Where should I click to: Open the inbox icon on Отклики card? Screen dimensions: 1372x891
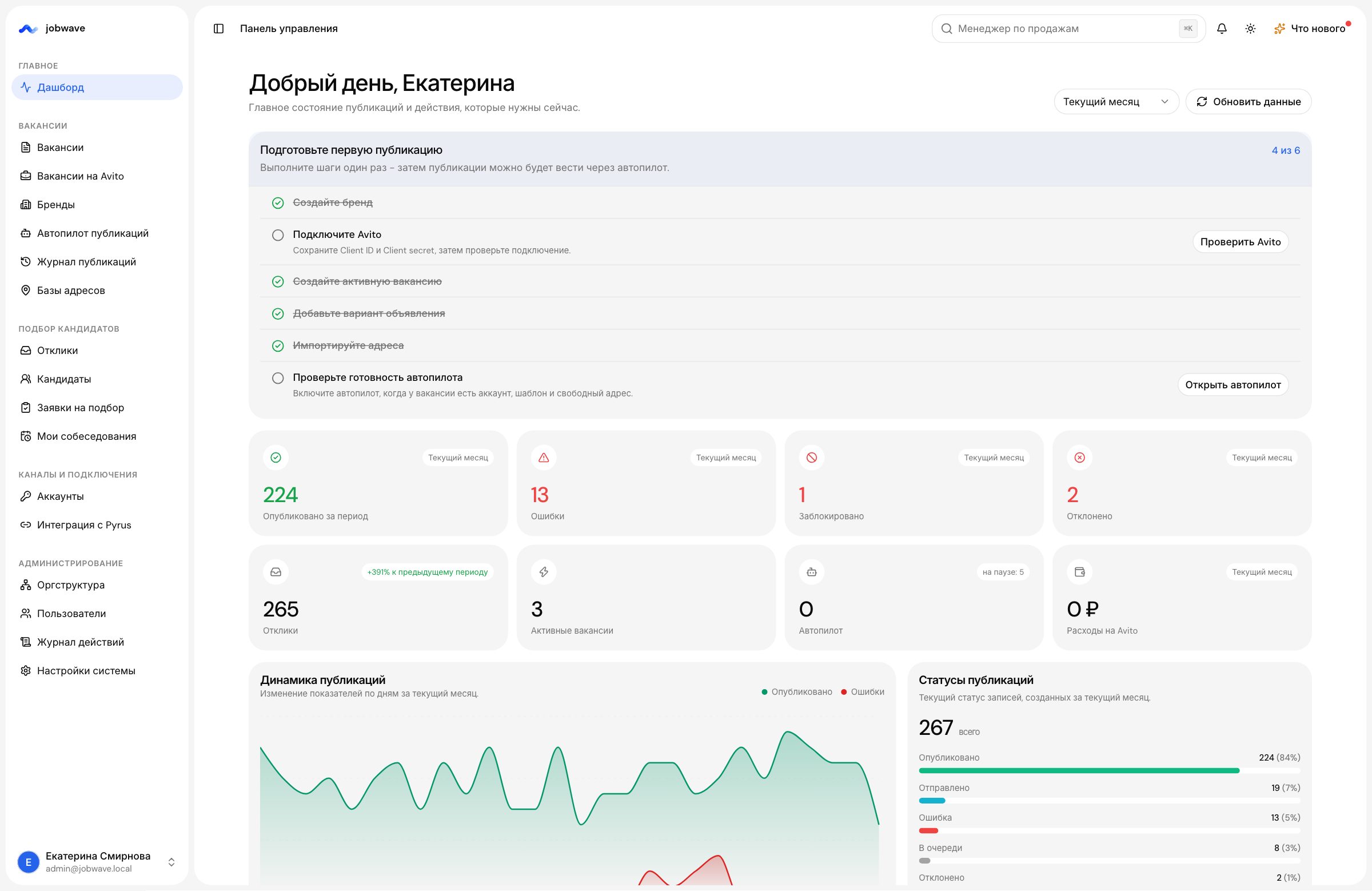(276, 572)
